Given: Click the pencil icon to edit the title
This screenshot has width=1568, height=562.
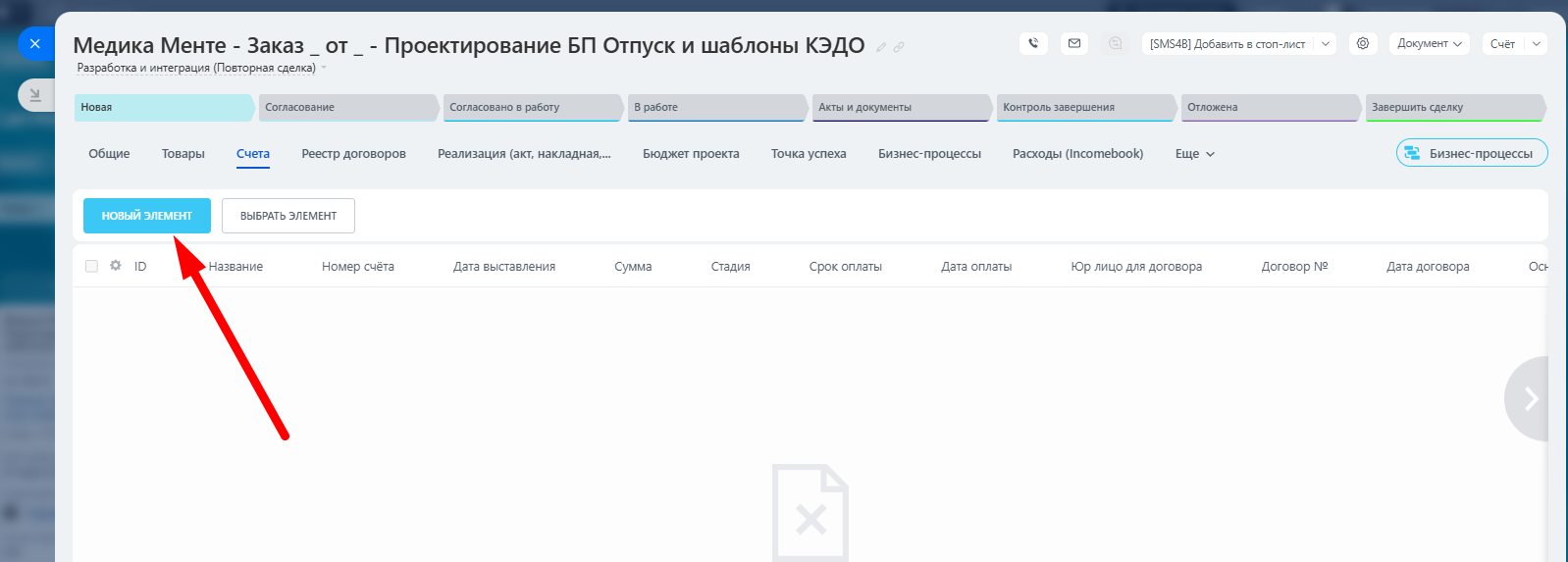Looking at the screenshot, I should (881, 47).
